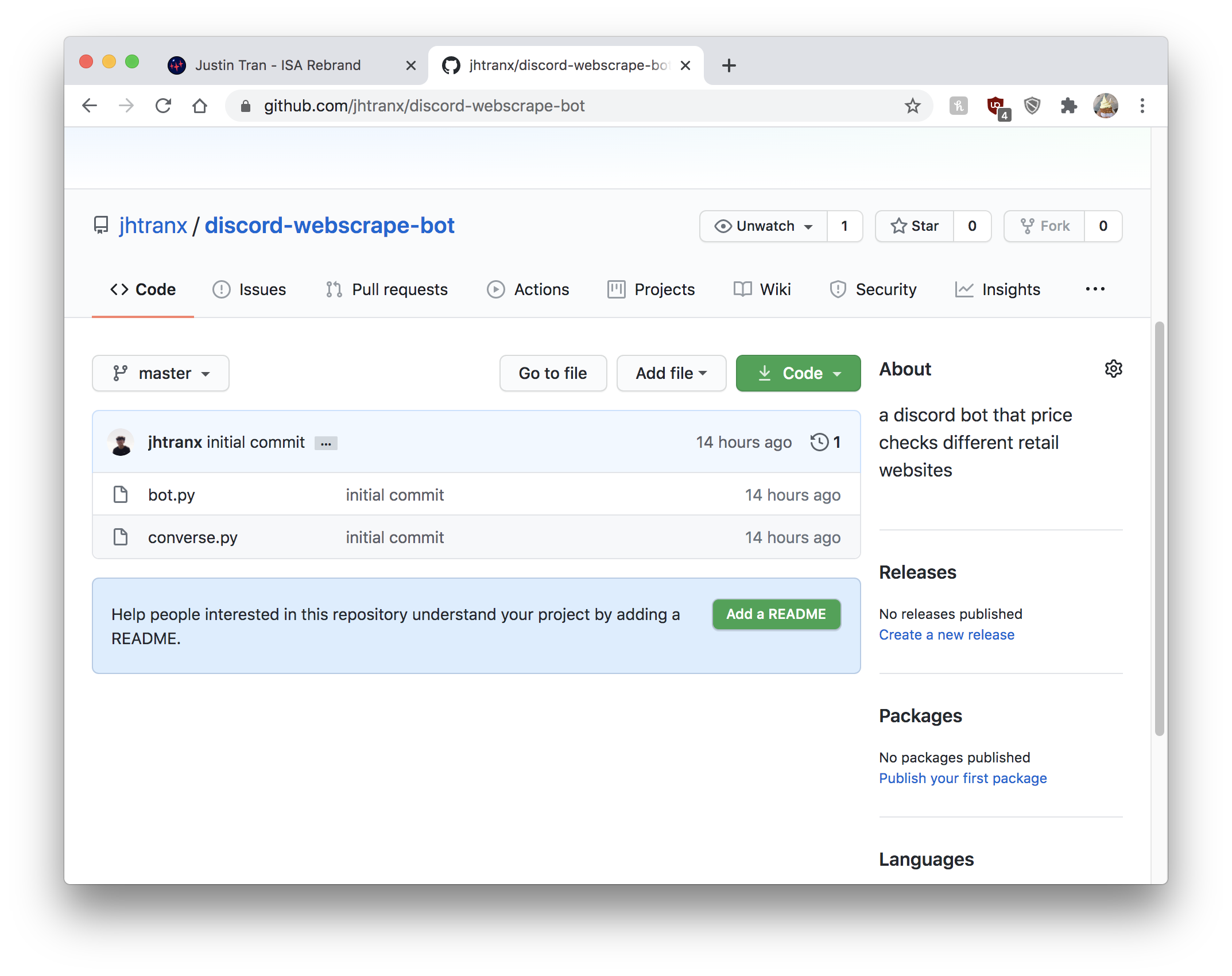Click Add a README button
This screenshot has height=976, width=1232.
(x=776, y=614)
